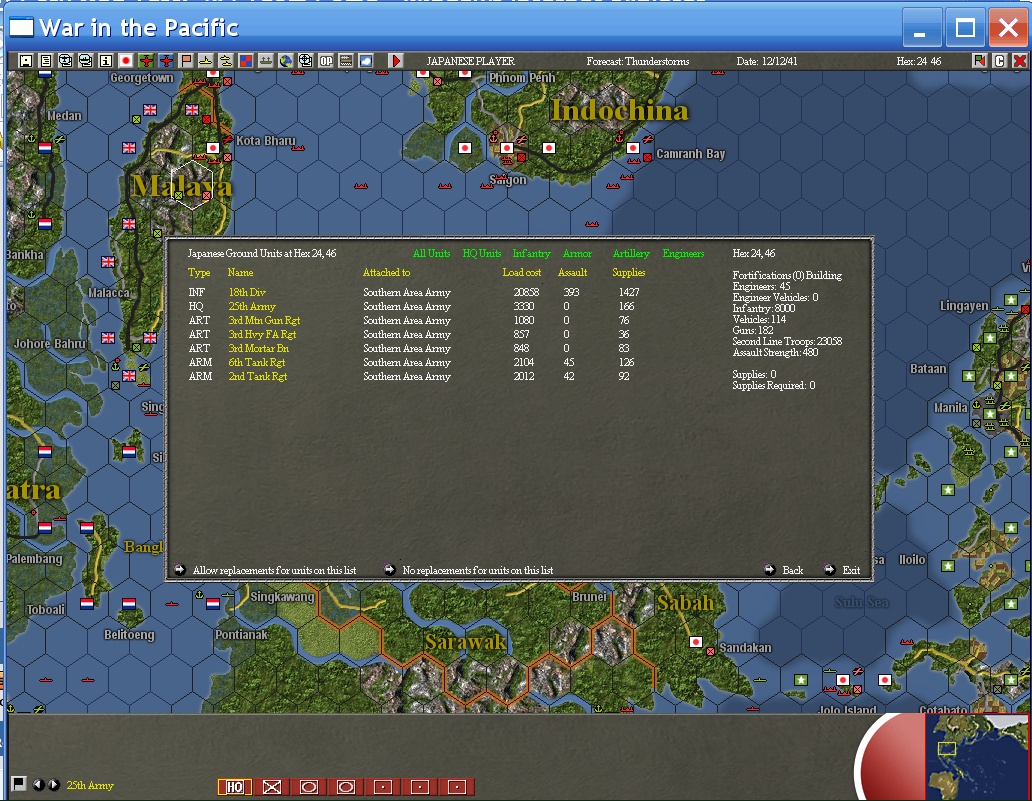Screen dimensions: 1032x801
Task: Select the Japanese flag at Kota Bharu
Action: tap(213, 148)
